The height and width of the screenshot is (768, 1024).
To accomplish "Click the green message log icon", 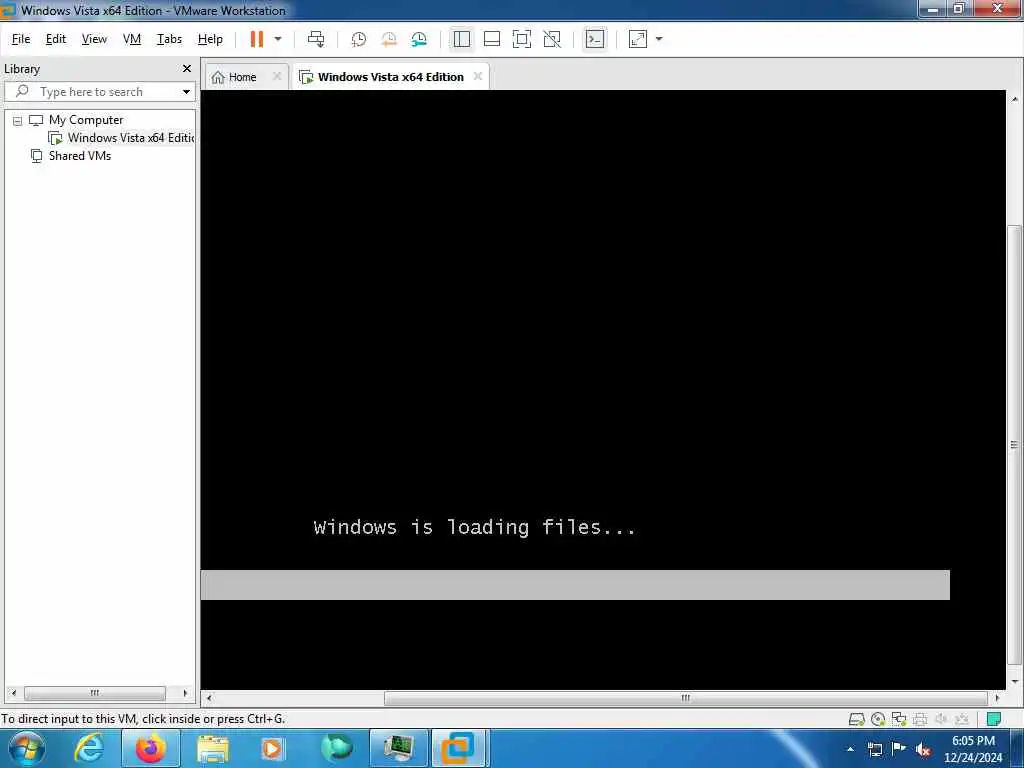I will [994, 719].
